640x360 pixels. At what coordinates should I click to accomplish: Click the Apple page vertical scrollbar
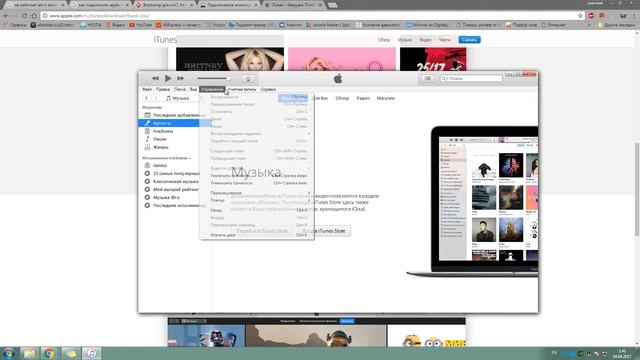[x=637, y=189]
